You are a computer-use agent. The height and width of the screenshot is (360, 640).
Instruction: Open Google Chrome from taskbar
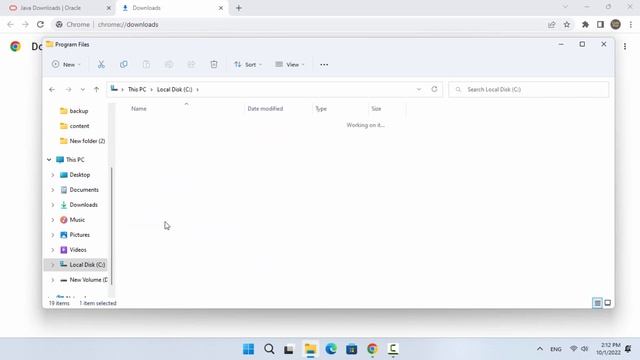pyautogui.click(x=372, y=349)
